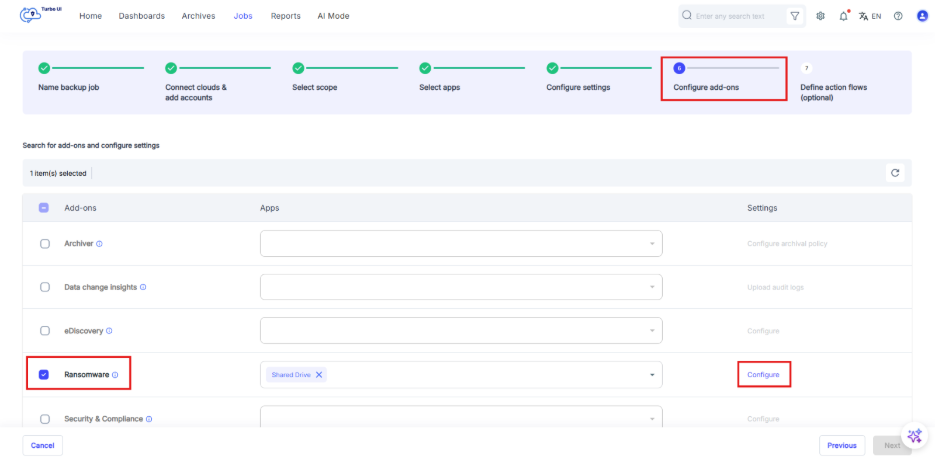Uncheck the Ransomware add-on checkbox
Image resolution: width=936 pixels, height=463 pixels.
click(x=44, y=375)
